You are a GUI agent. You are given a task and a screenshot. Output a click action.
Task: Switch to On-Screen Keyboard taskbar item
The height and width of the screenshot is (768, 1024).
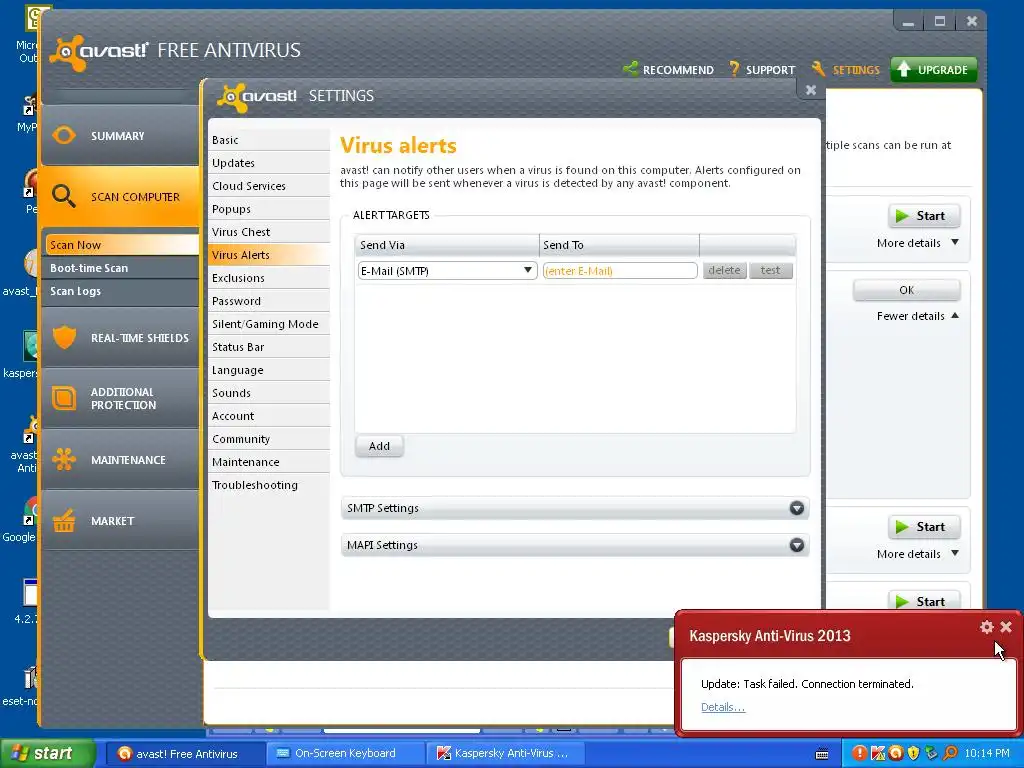pyautogui.click(x=345, y=753)
